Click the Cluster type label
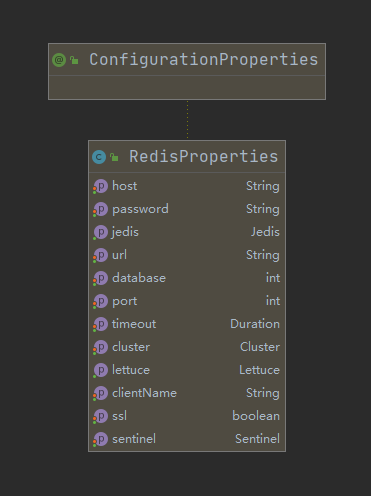371x496 pixels. (x=260, y=347)
